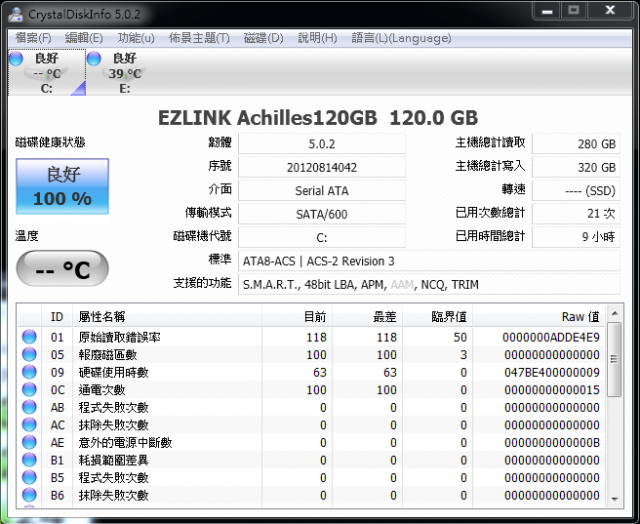
Task: Open the 佈景主題(T) menu
Action: click(x=199, y=38)
